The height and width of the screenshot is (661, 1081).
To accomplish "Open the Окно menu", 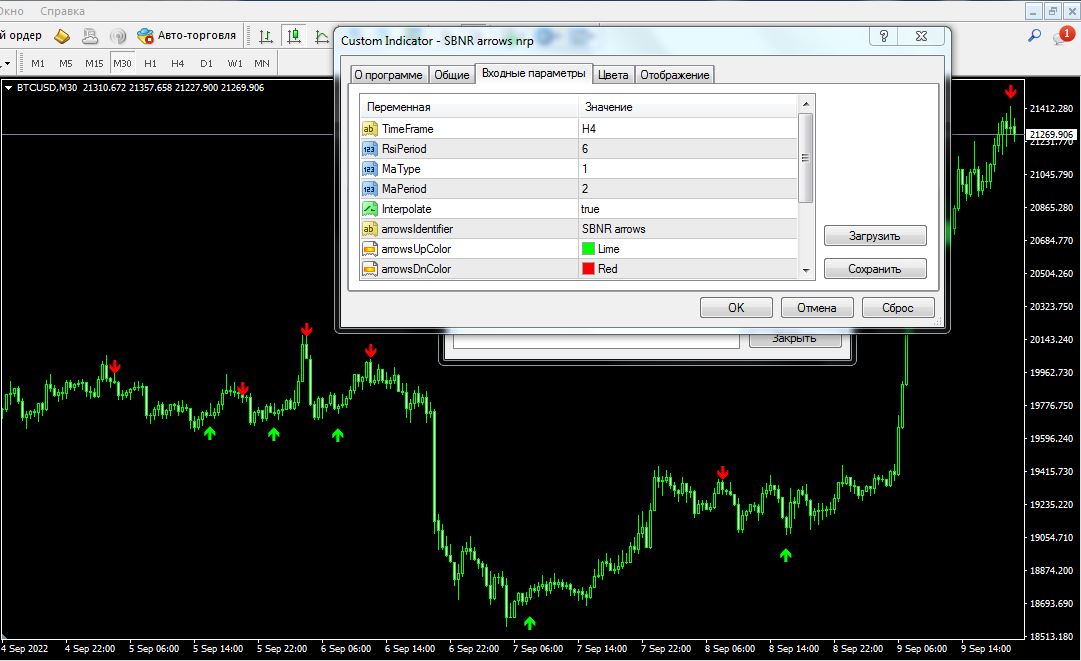I will (12, 11).
